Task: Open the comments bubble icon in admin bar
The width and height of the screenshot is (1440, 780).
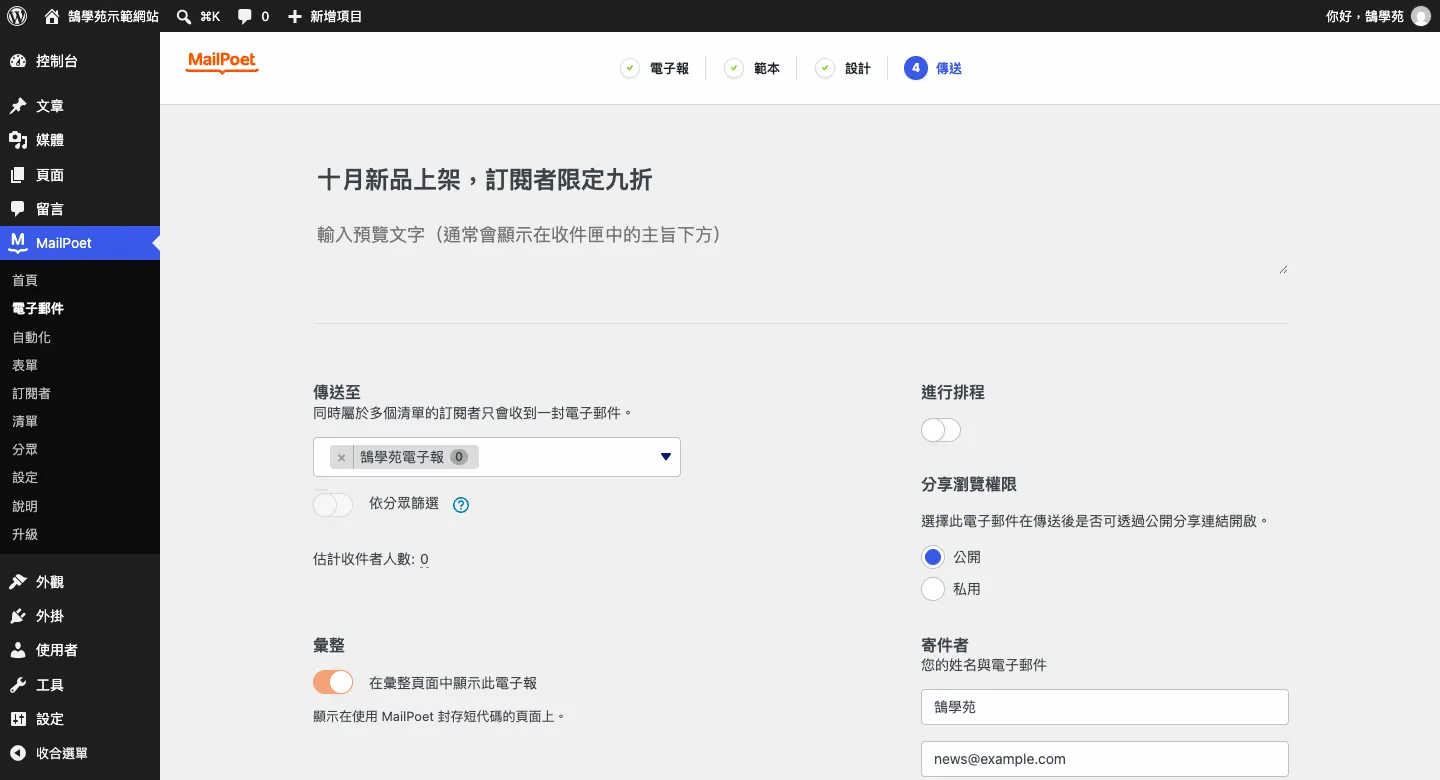Action: [x=245, y=17]
